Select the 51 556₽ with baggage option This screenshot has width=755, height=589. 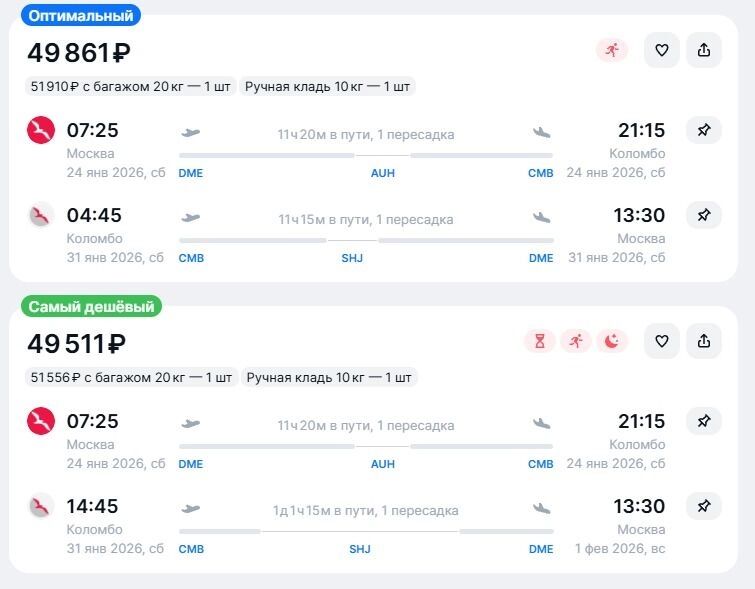pos(131,378)
